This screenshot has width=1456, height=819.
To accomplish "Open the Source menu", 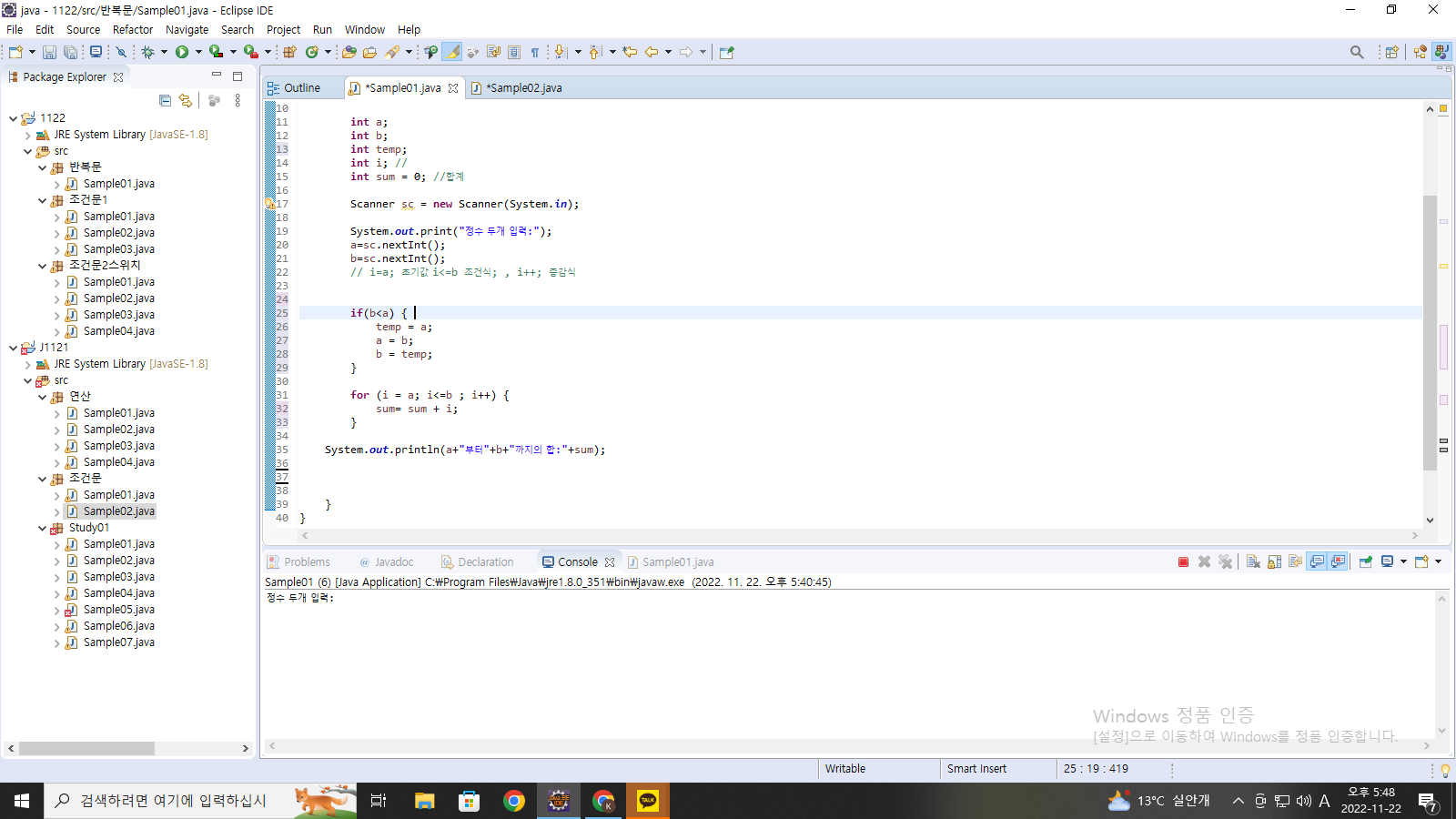I will [83, 29].
